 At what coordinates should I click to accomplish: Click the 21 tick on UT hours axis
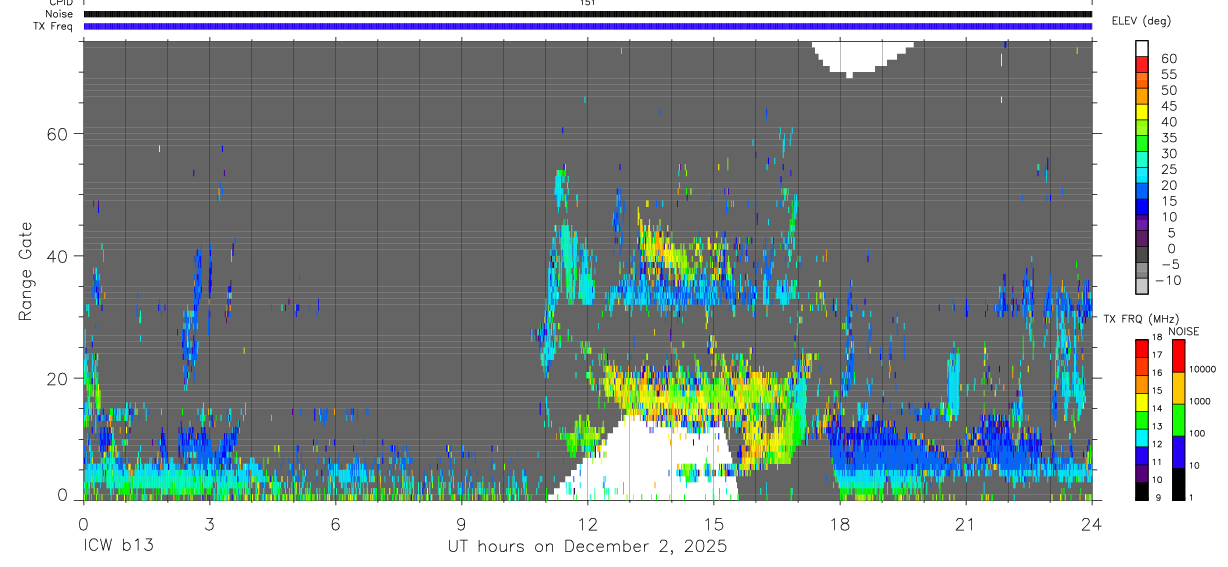pyautogui.click(x=966, y=524)
